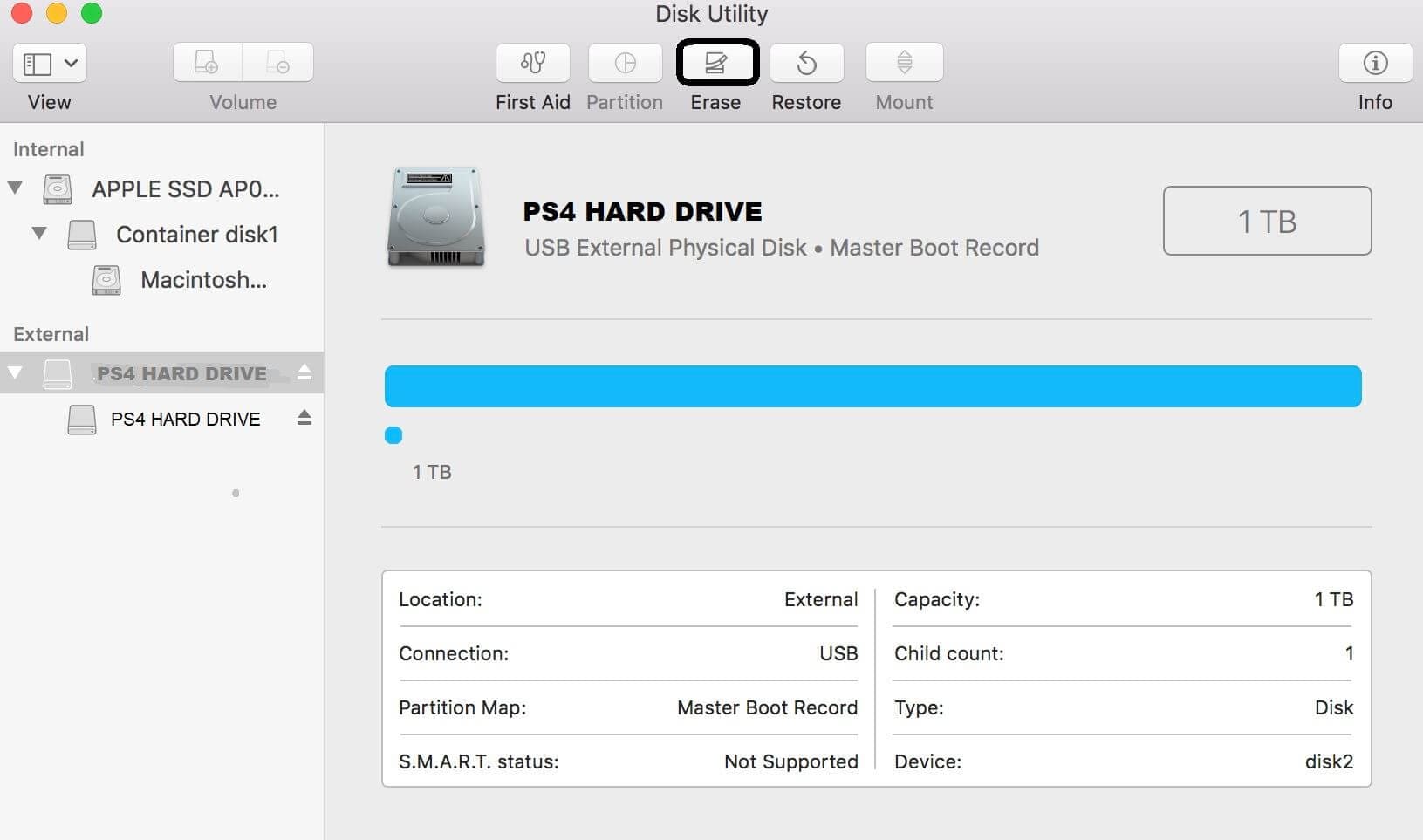This screenshot has width=1423, height=840.
Task: Click the Master Boot Record partition map value
Action: click(x=767, y=707)
